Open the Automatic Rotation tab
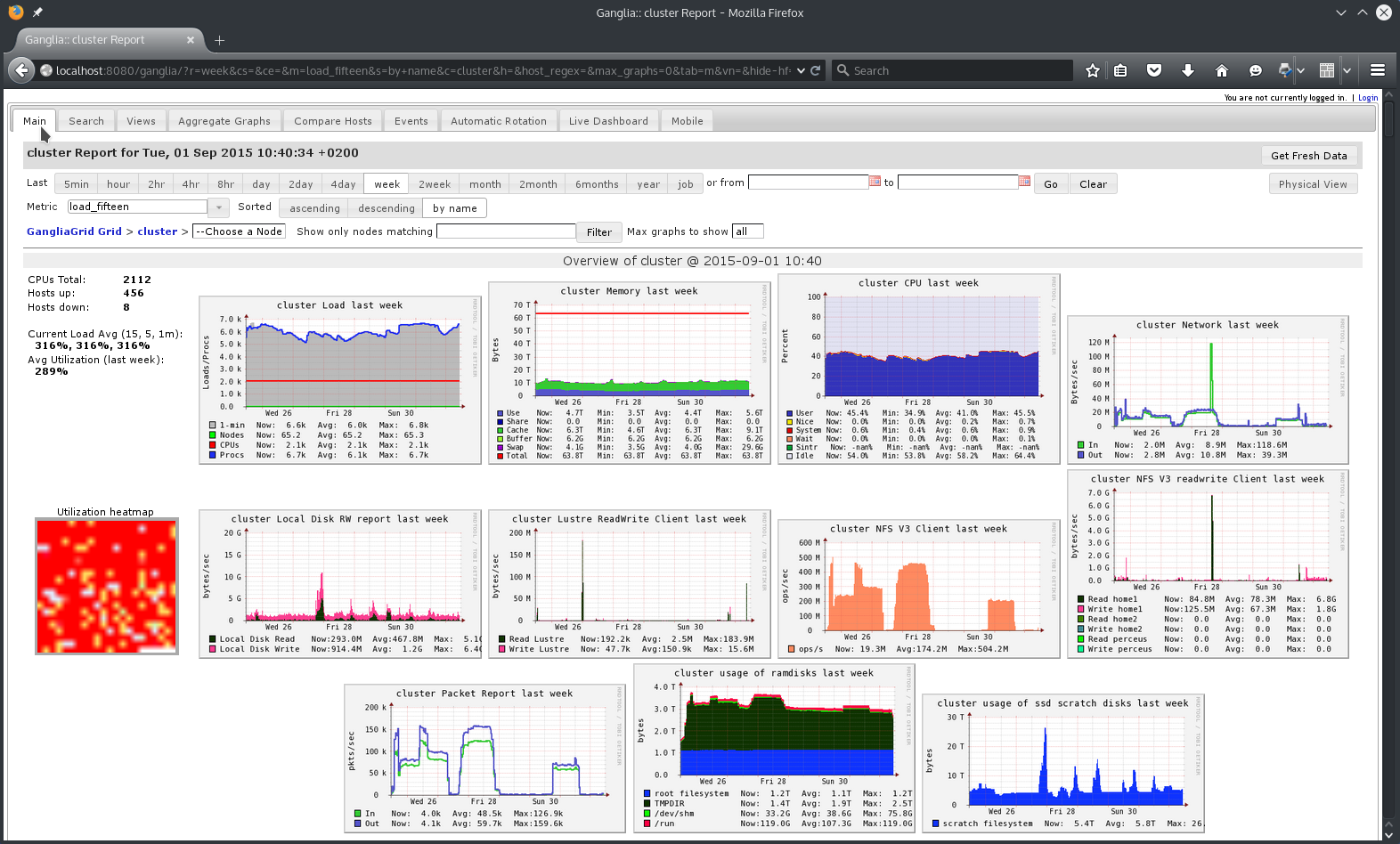1400x844 pixels. coord(499,121)
